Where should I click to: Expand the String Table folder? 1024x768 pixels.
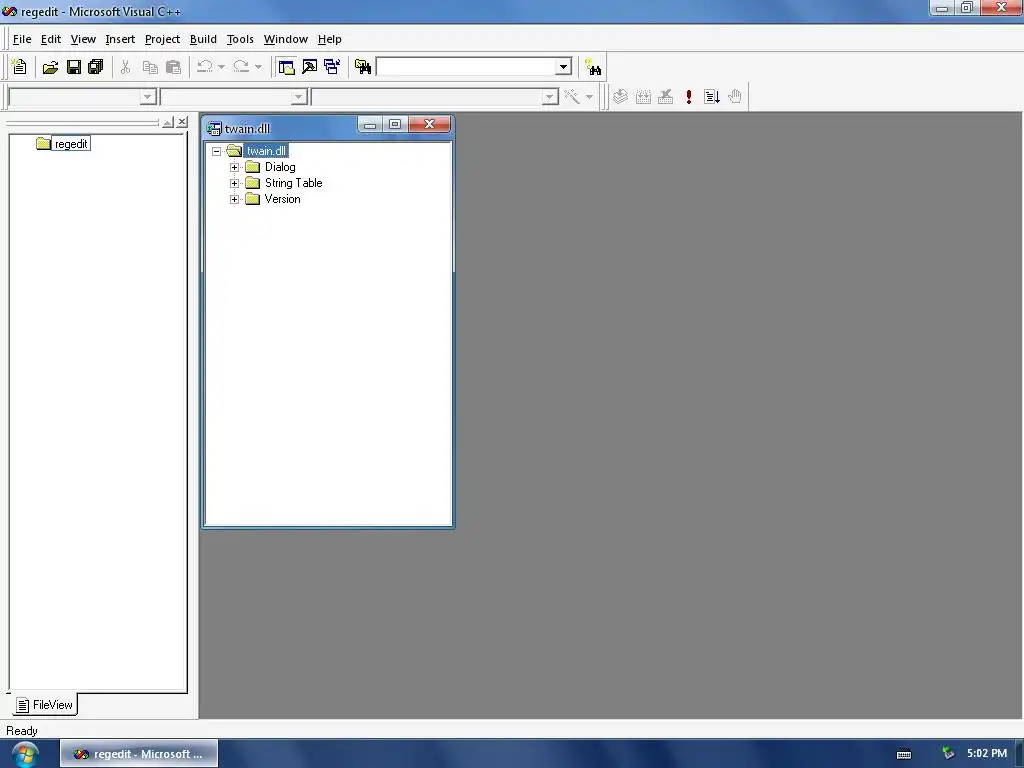[234, 184]
